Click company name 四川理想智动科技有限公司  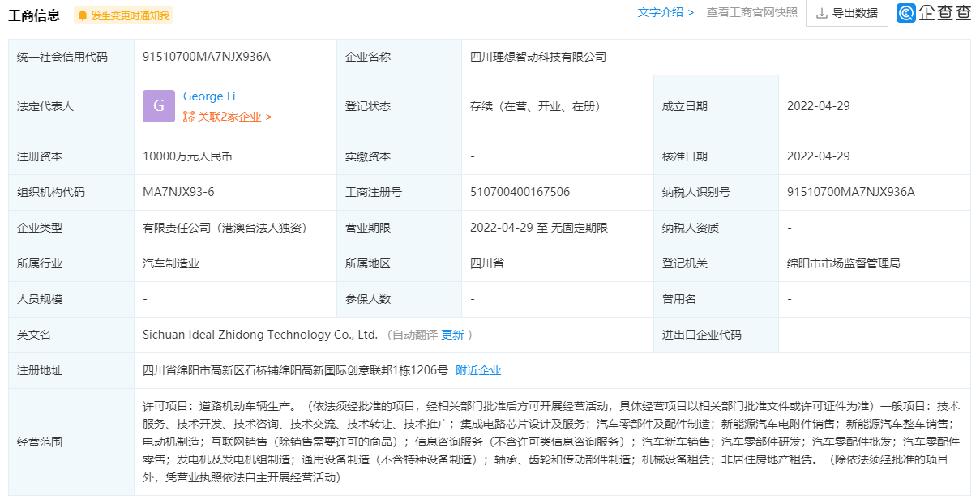tap(538, 57)
